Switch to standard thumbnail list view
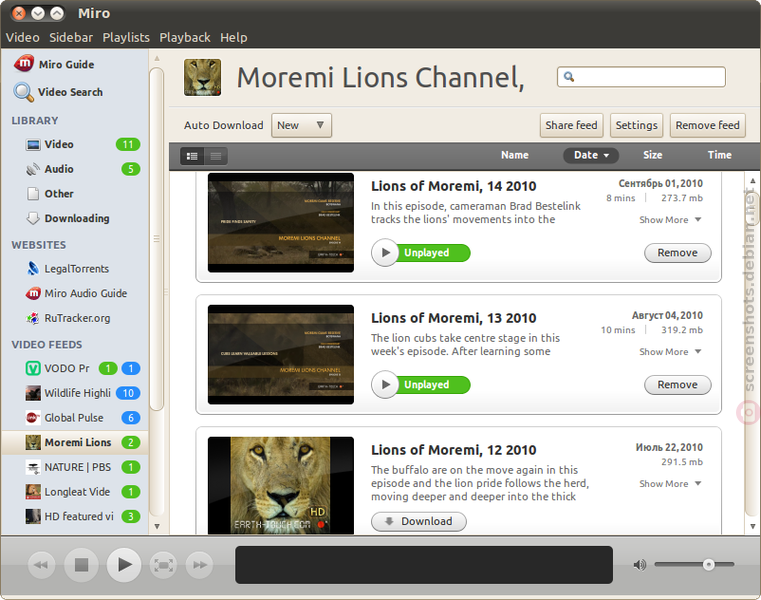Screen dimensions: 761x600 pyautogui.click(x=192, y=156)
